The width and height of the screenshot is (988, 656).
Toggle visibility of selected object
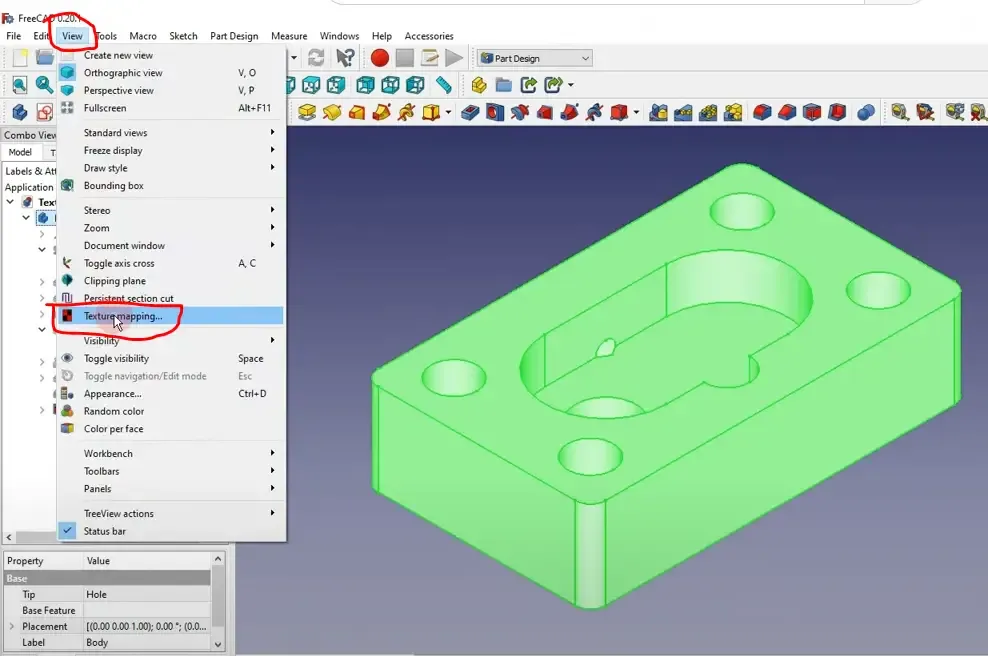coord(171,359)
